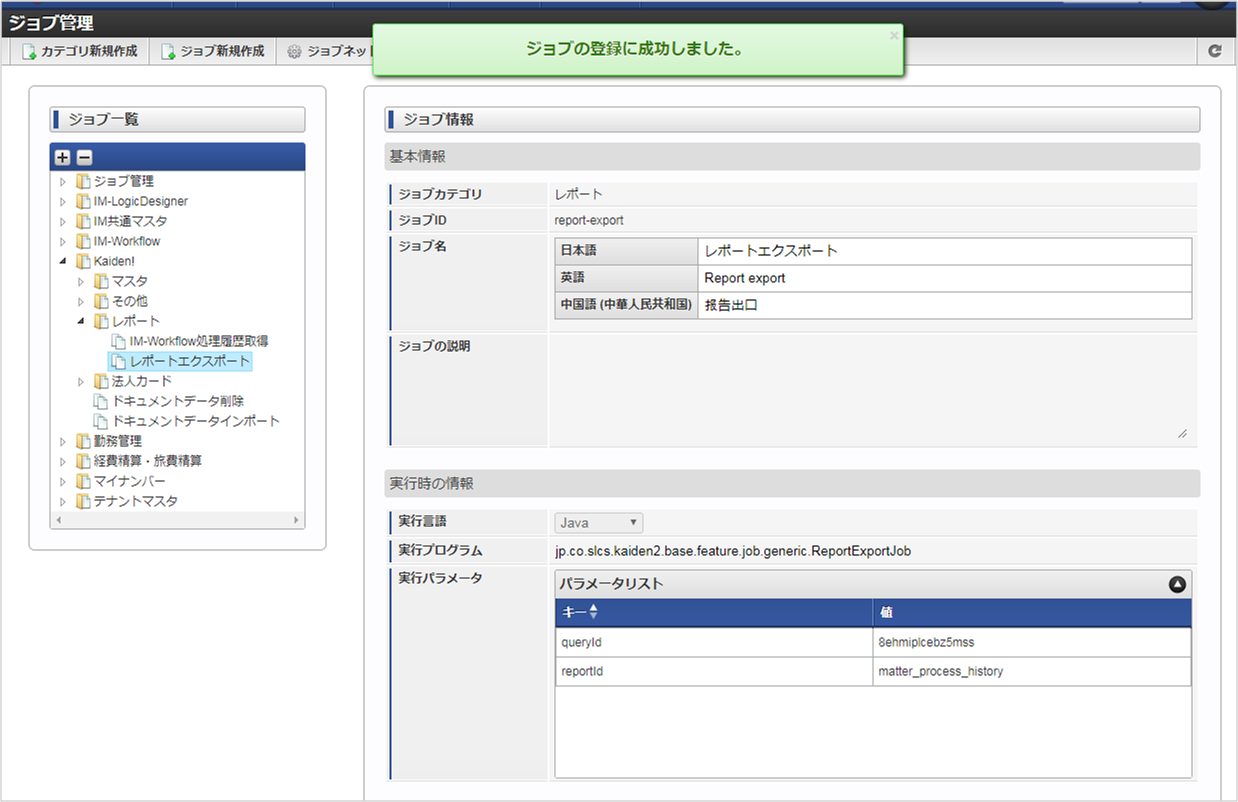Click the IM共通マスタ folder icon
Screen dimensions: 1238x802
click(83, 221)
